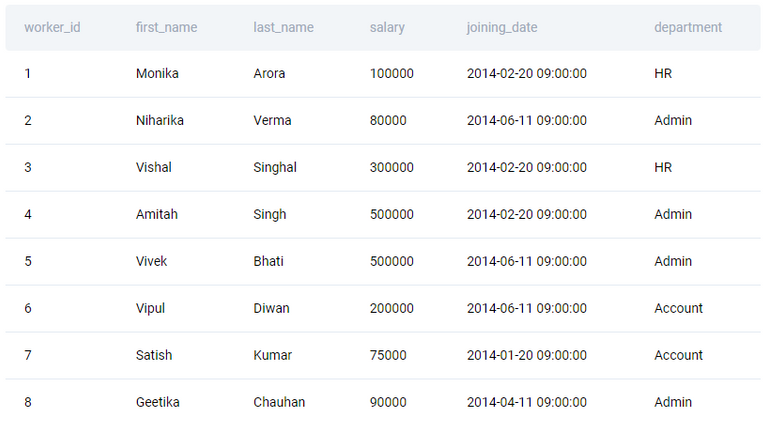Click the last_name column header
Image resolution: width=768 pixels, height=433 pixels.
[x=284, y=27]
